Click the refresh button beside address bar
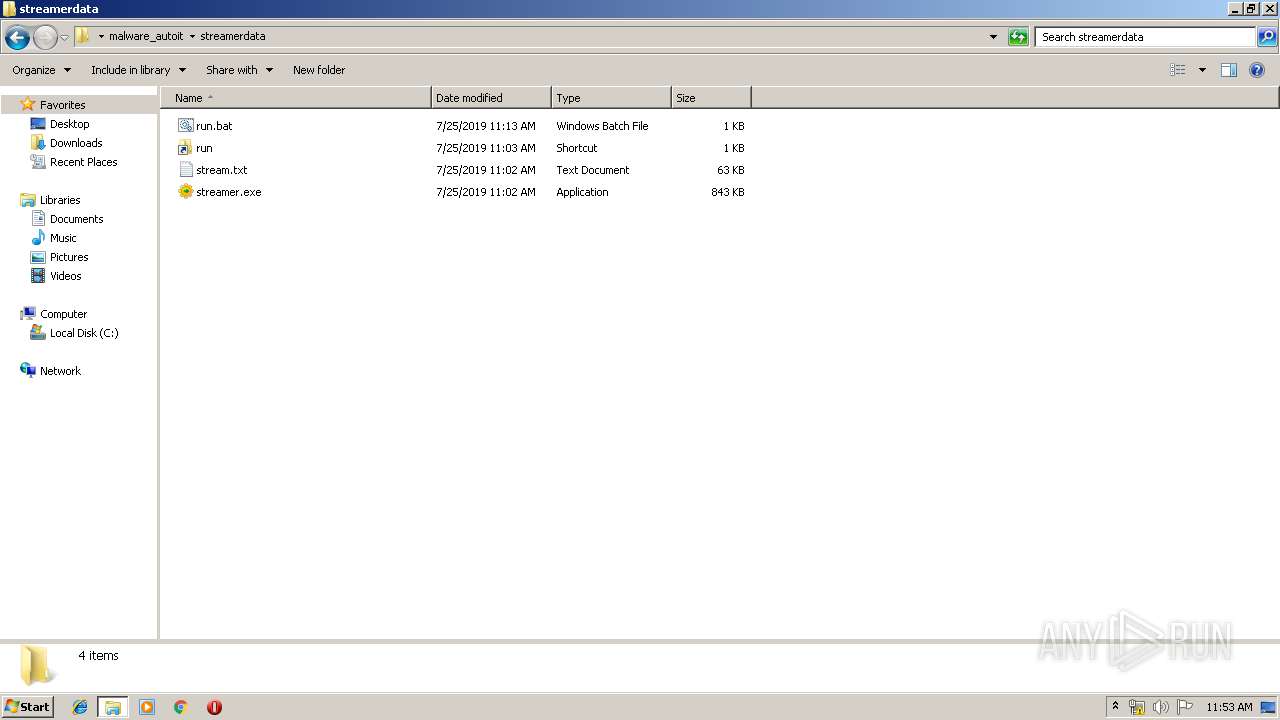This screenshot has width=1280, height=720. (x=1018, y=37)
